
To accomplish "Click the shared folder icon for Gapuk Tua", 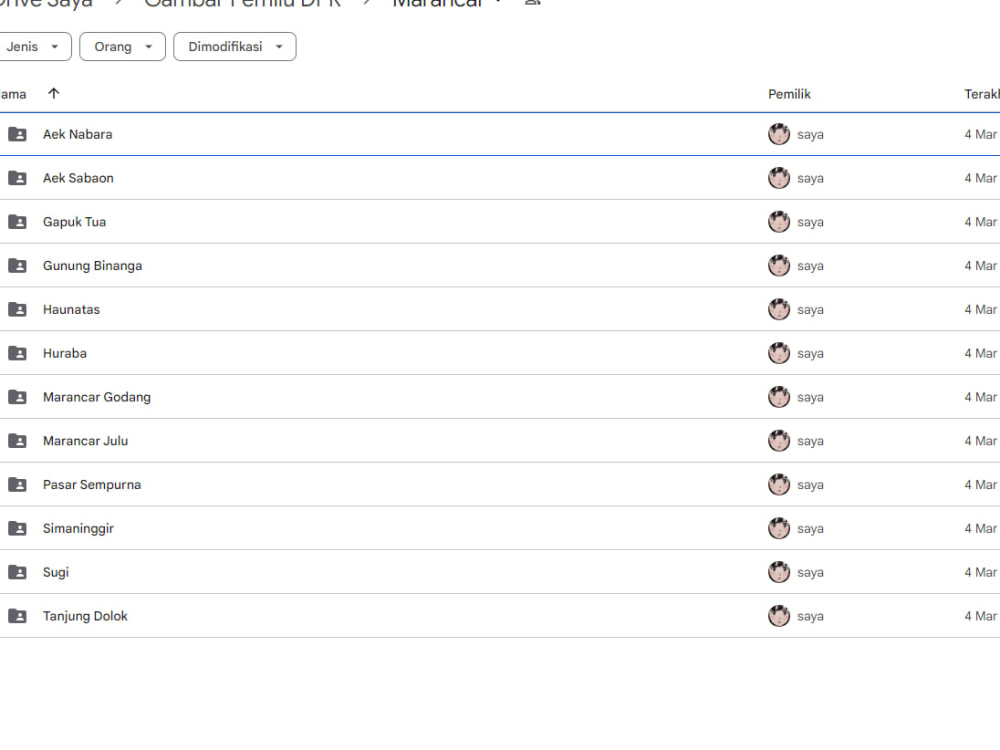I will click(x=17, y=222).
